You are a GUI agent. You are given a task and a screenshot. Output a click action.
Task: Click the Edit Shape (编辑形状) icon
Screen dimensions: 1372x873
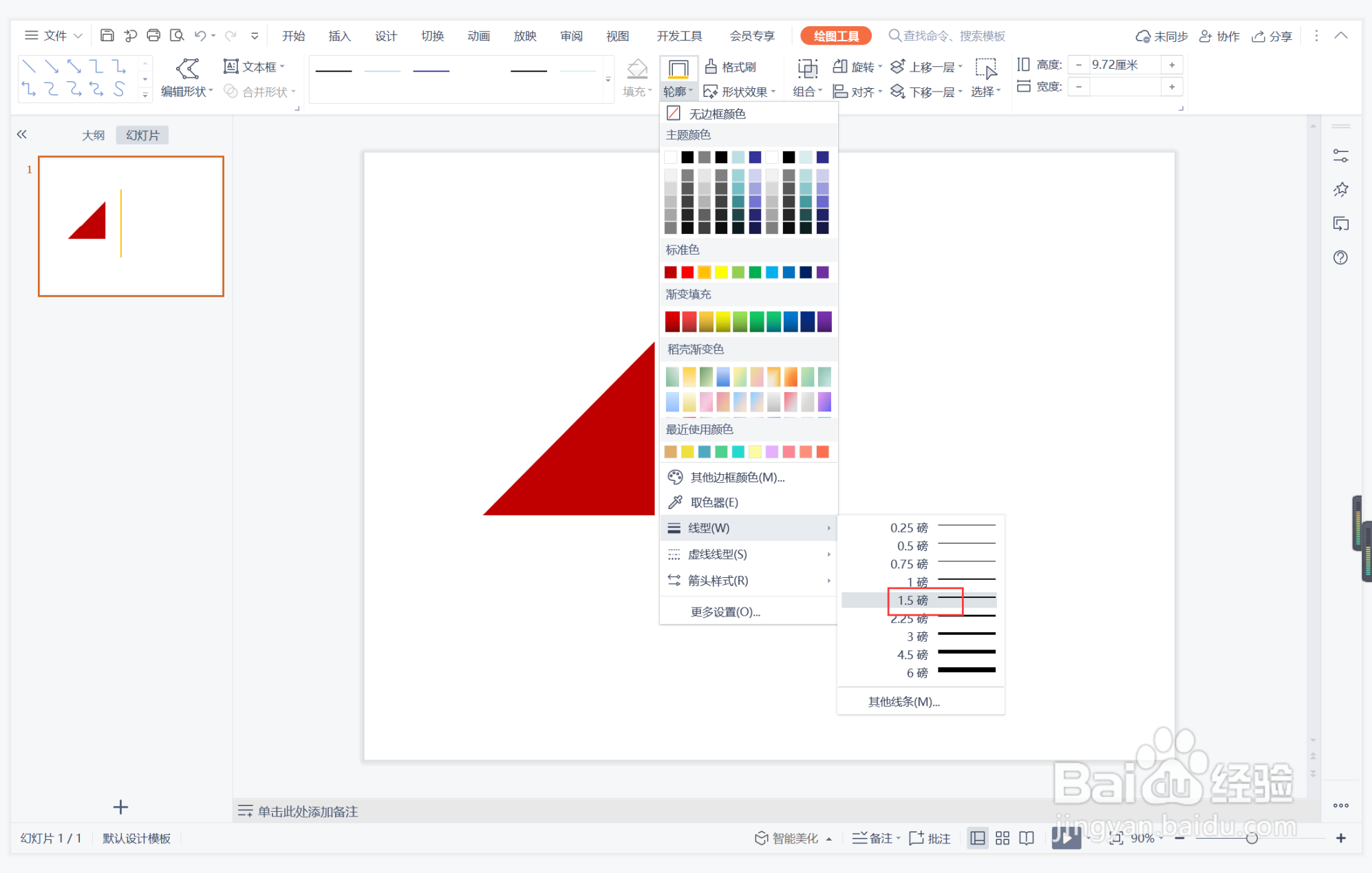click(x=187, y=68)
